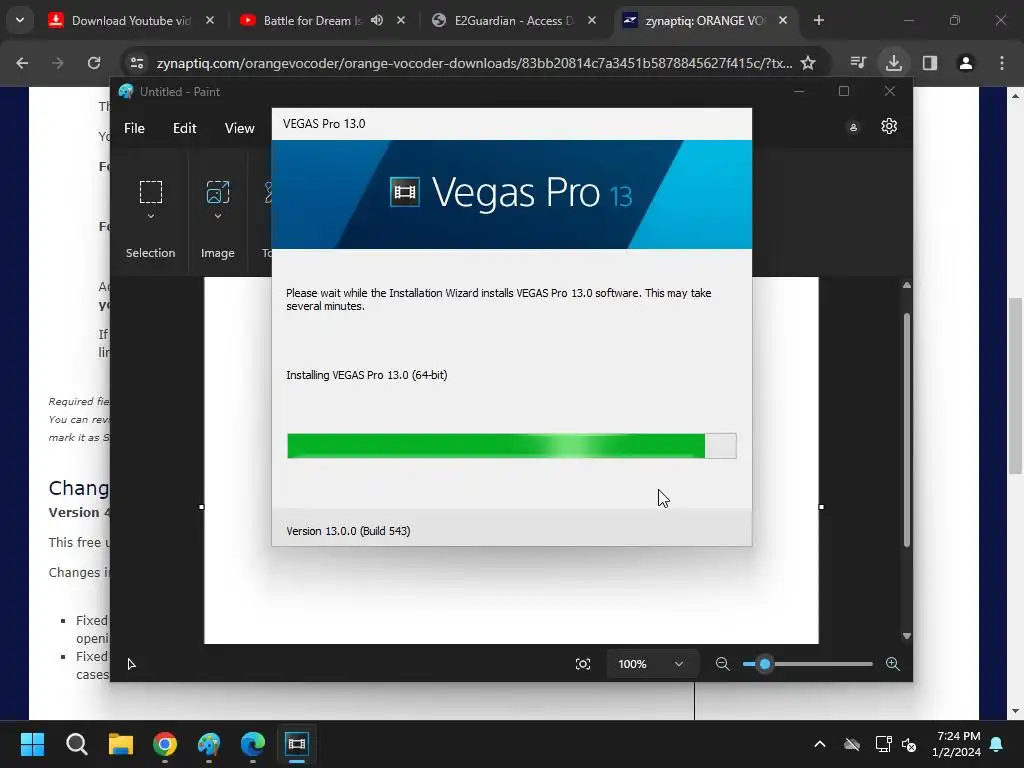This screenshot has width=1024, height=768.
Task: Close the zynaptiq ORANGE VOCODER tab
Action: coord(782,20)
